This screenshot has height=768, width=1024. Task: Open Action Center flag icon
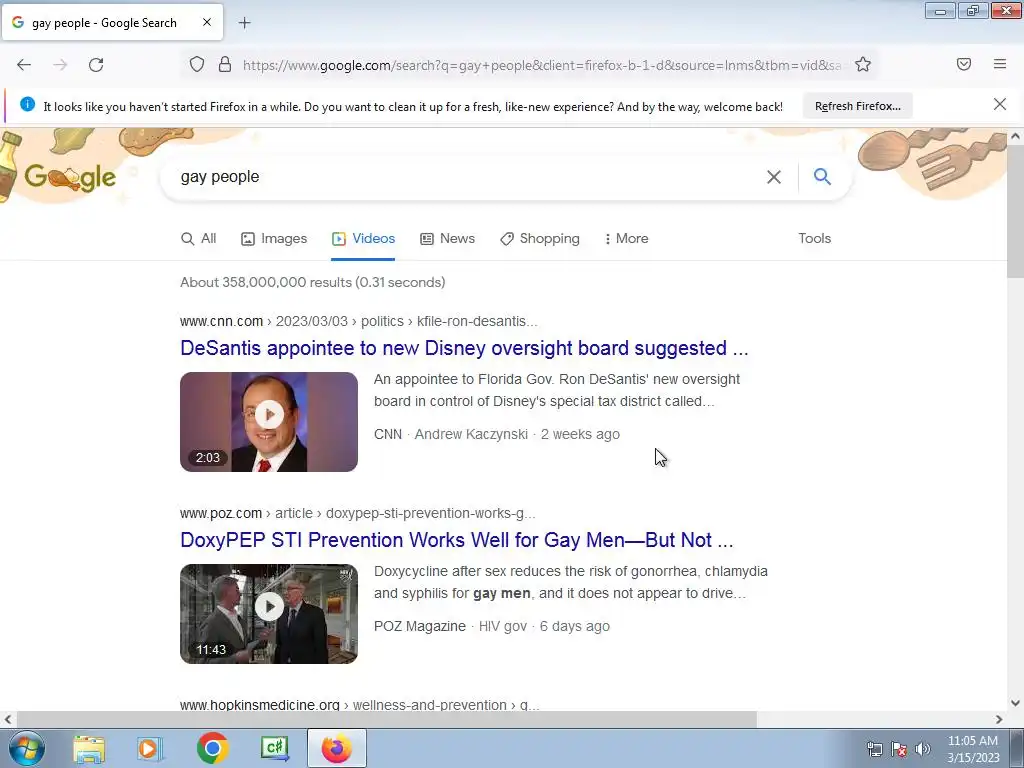[899, 749]
